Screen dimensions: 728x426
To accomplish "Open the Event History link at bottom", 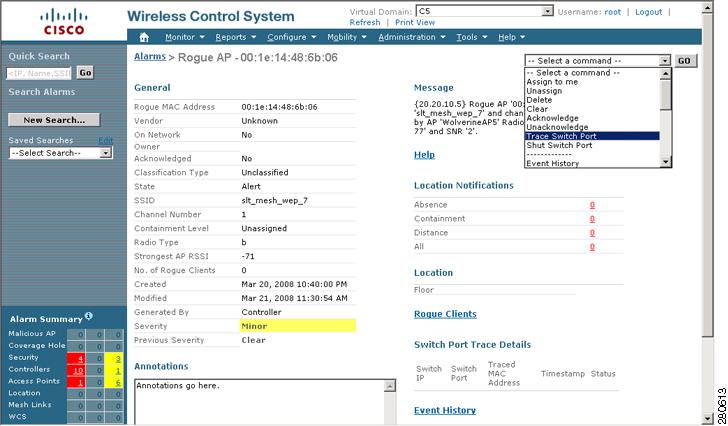I will tap(445, 410).
